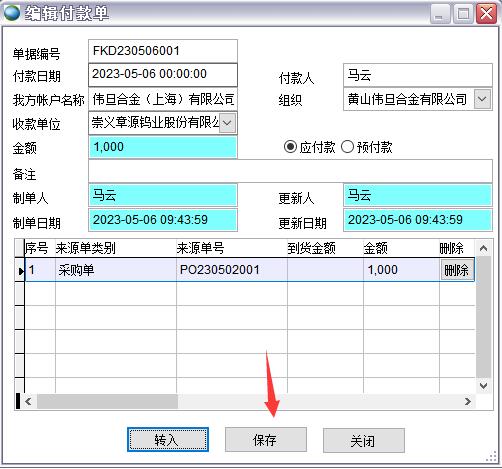Expand the 组织 dropdown
Screen dimensions: 502x469
click(482, 99)
